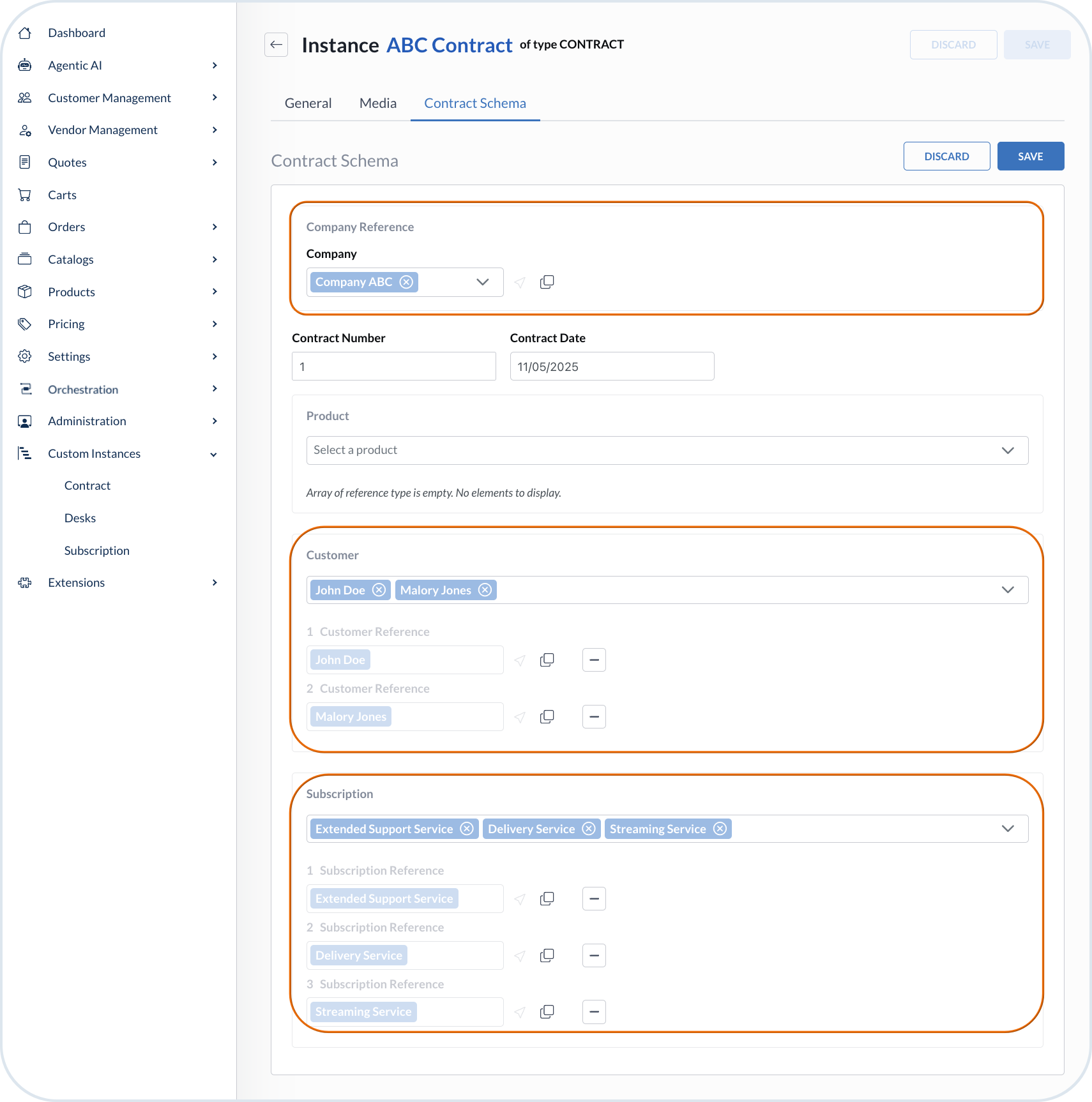Screen dimensions: 1092x1102
Task: Expand the Customer dropdown chevron
Action: point(1008,590)
